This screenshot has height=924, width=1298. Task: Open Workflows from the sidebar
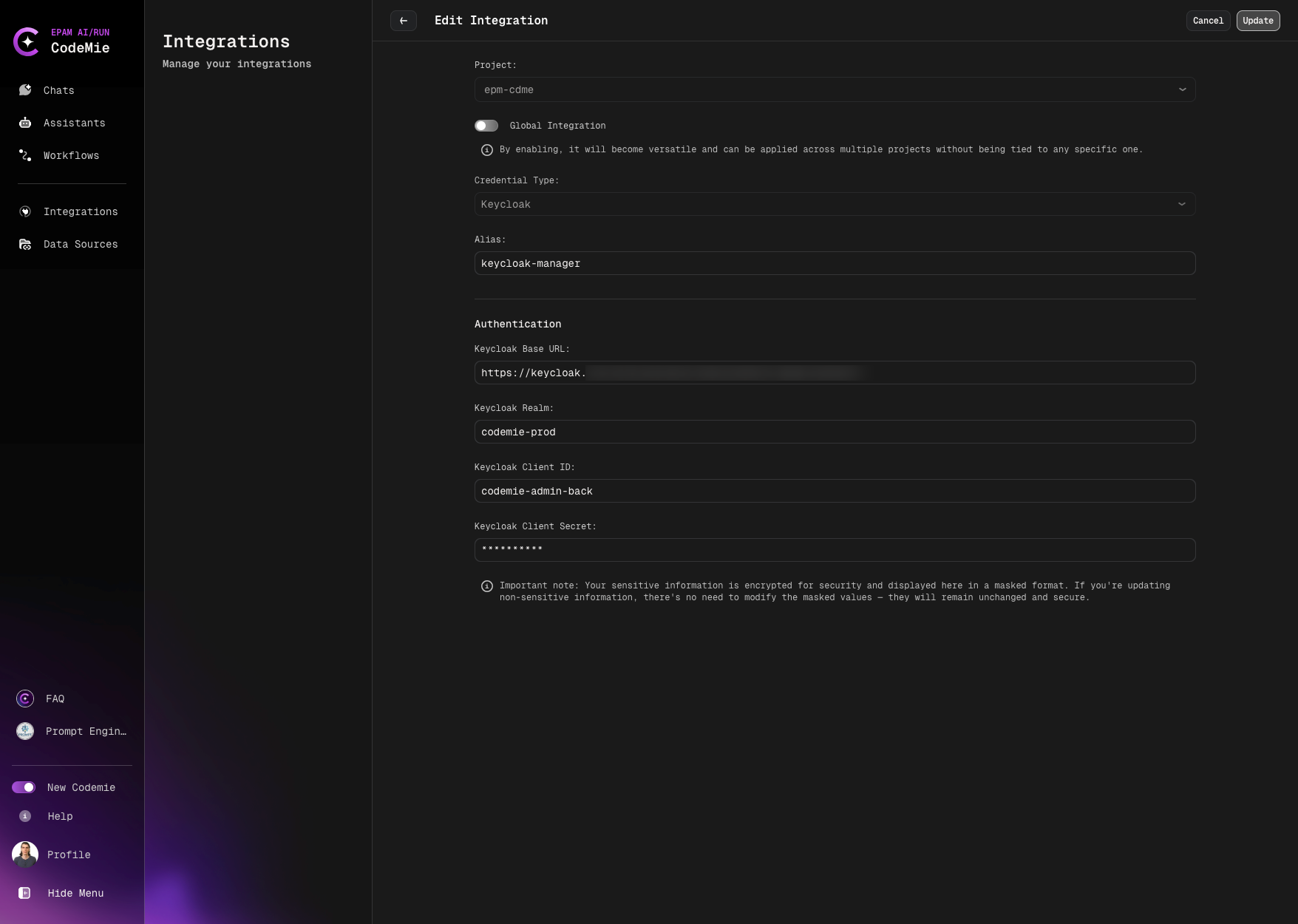pos(70,155)
